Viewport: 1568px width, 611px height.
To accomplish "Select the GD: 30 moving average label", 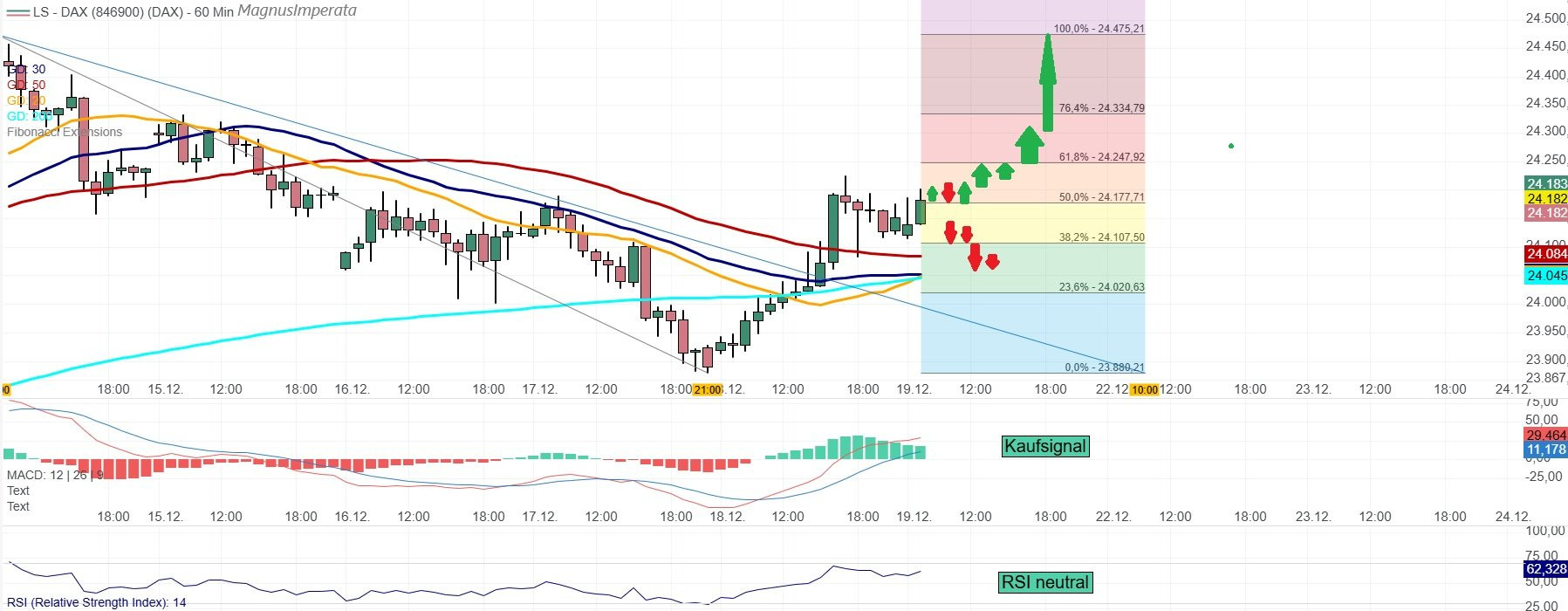I will pos(26,69).
